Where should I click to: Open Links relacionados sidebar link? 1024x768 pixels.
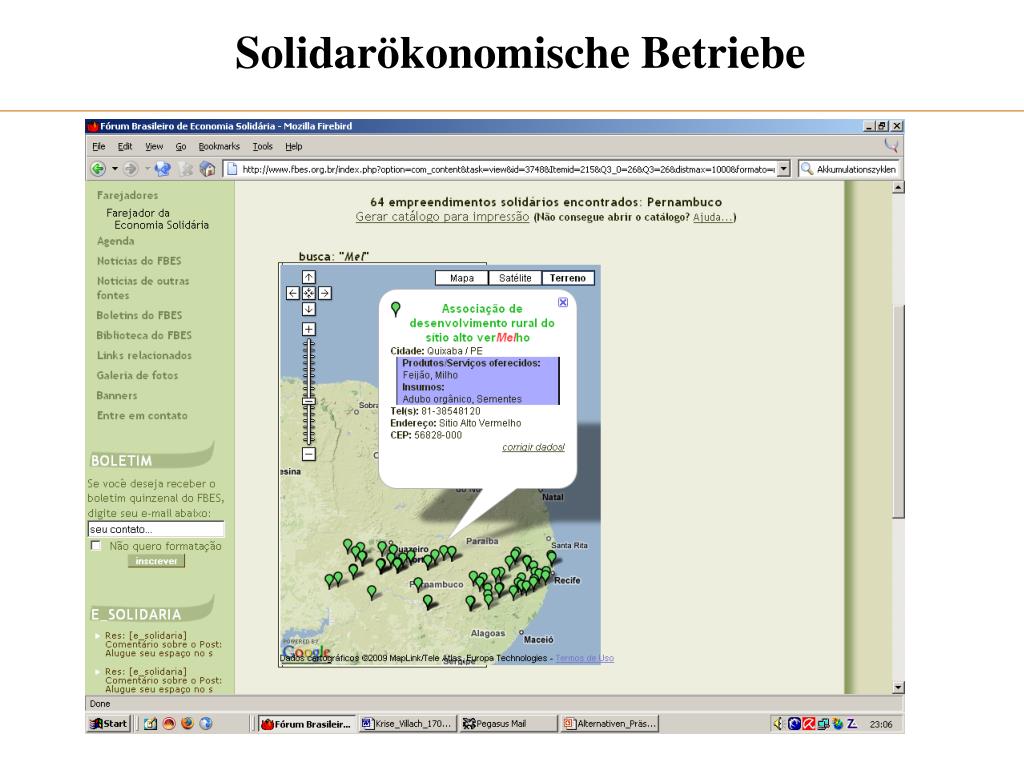pos(144,355)
